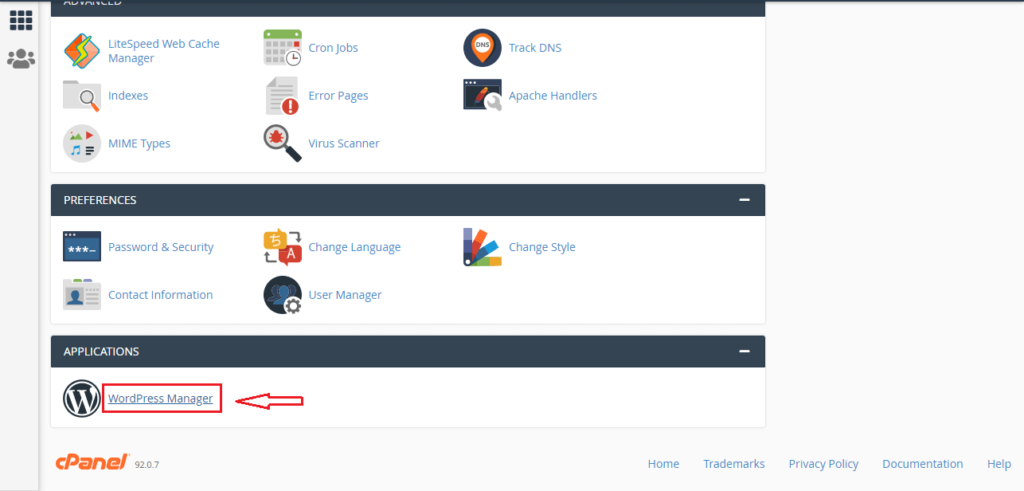The height and width of the screenshot is (491, 1024).
Task: Click the Change Style color fan icon
Action: [x=482, y=247]
